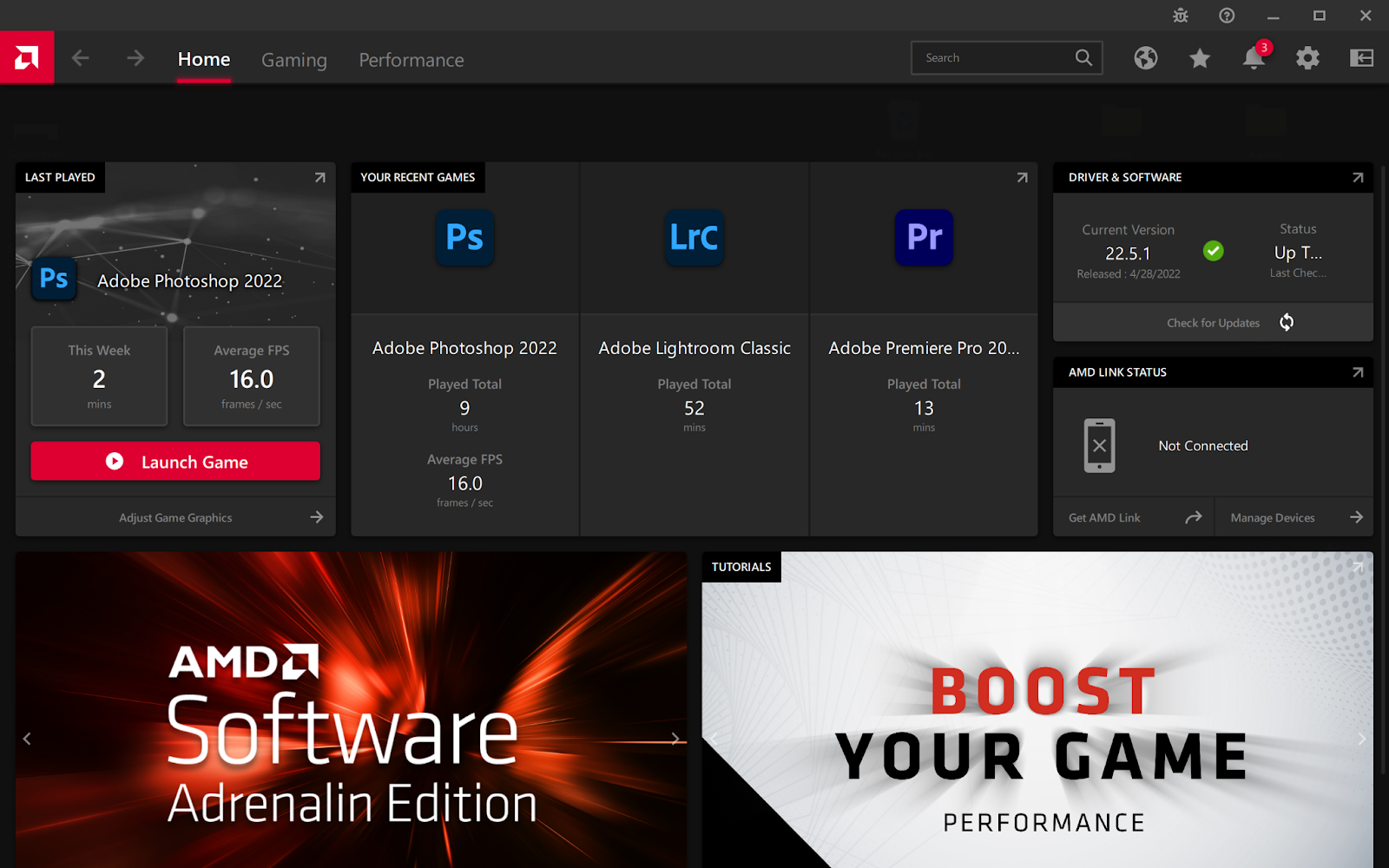Click Released : 4/28/2022 text
This screenshot has width=1389, height=868.
point(1128,274)
